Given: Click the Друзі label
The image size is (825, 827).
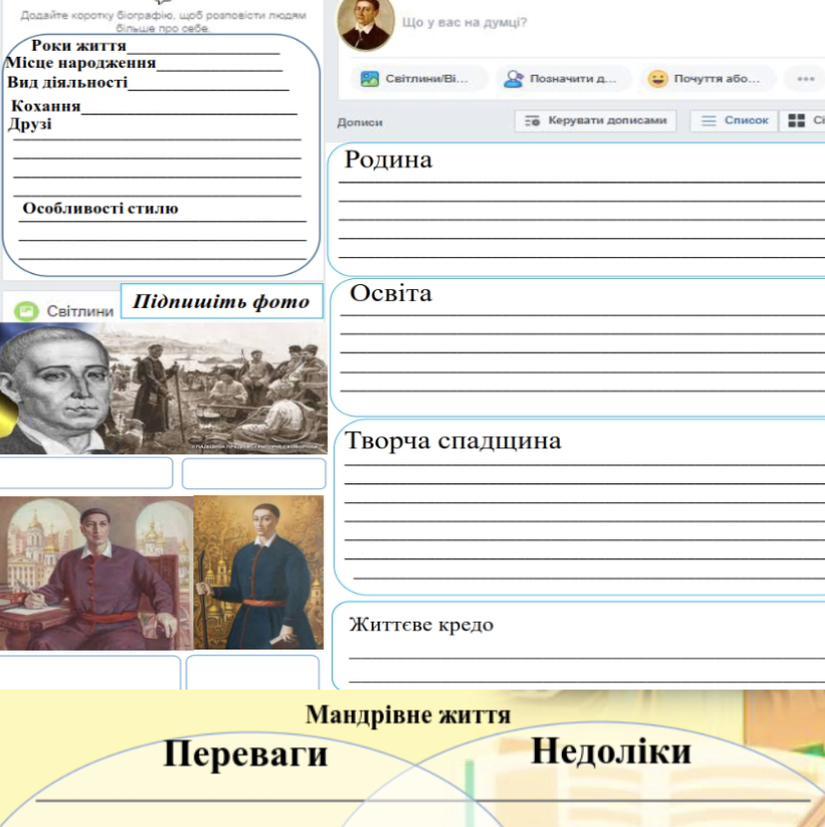Looking at the screenshot, I should click(30, 124).
